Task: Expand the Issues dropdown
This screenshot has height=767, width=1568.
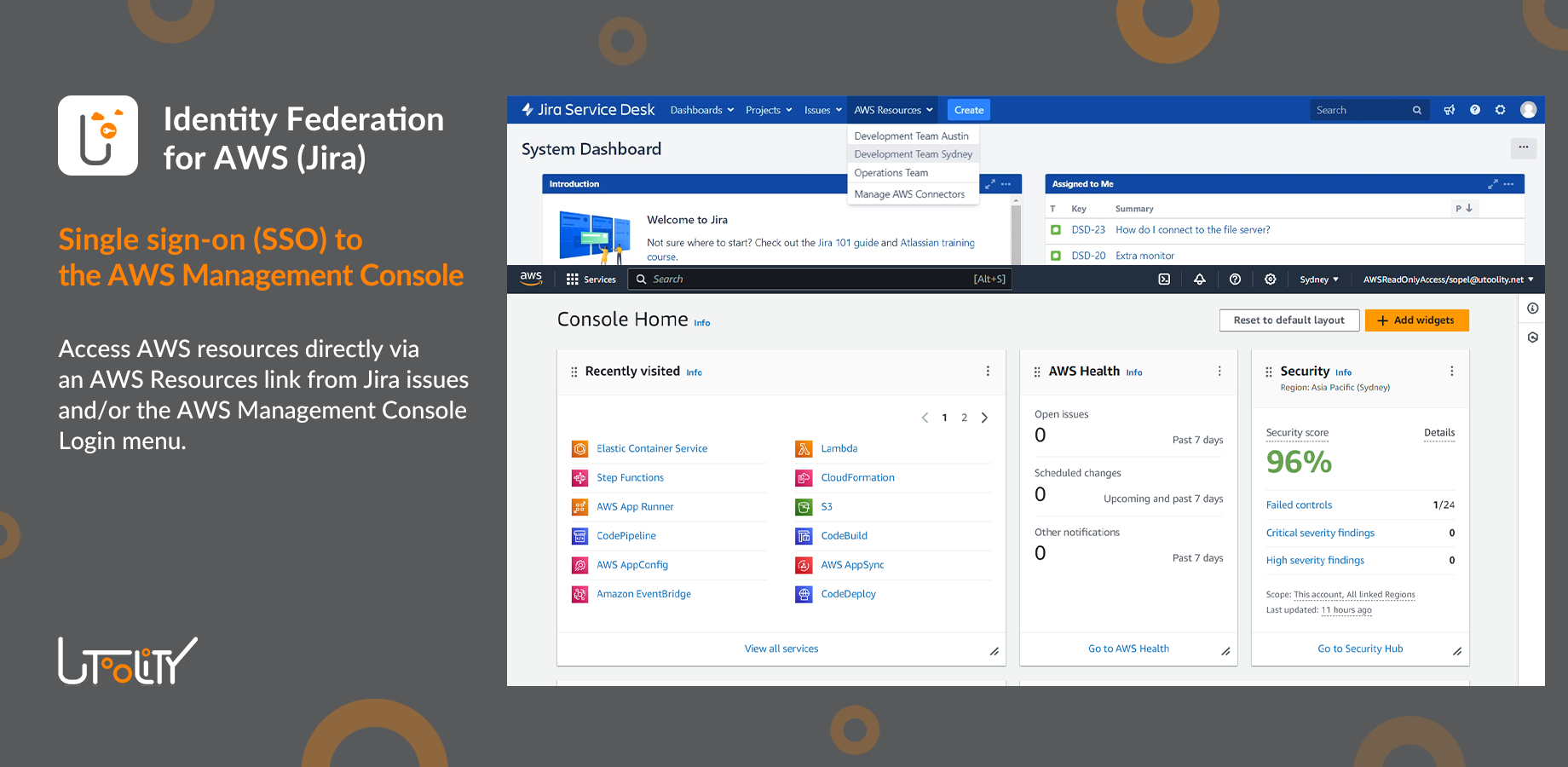Action: click(x=823, y=110)
